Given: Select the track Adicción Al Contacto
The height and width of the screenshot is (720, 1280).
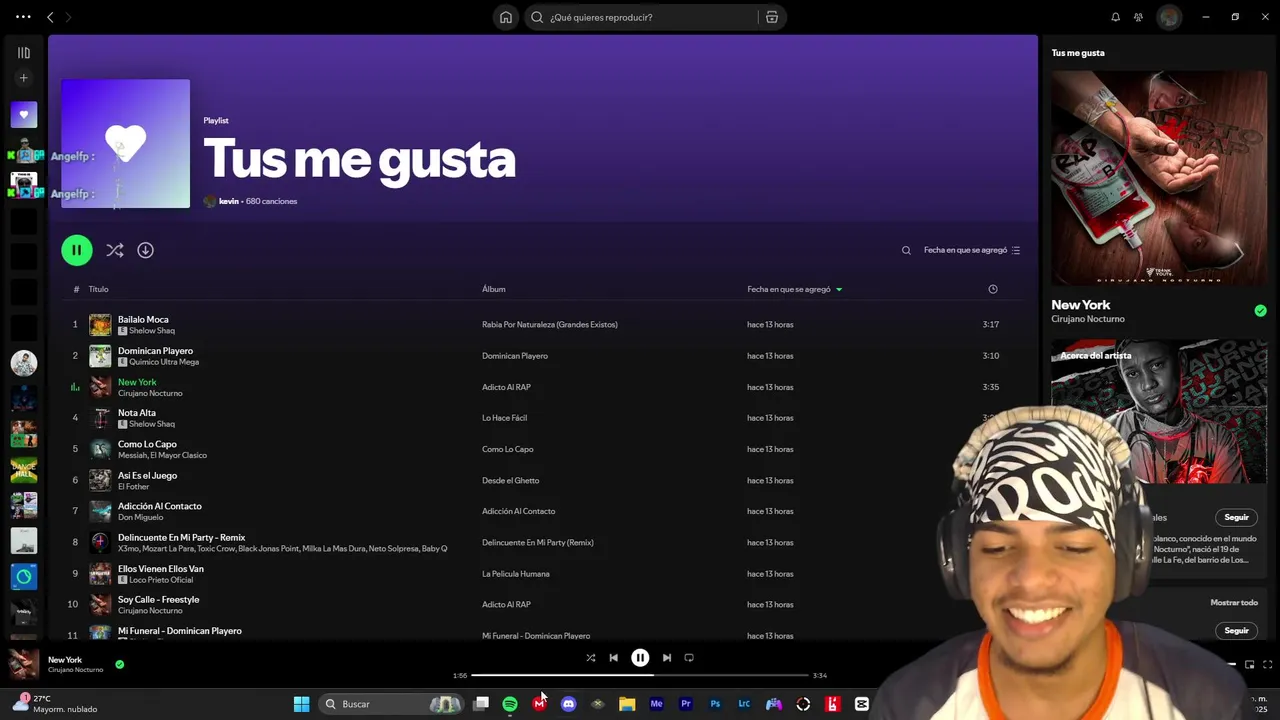Looking at the screenshot, I should click(160, 506).
